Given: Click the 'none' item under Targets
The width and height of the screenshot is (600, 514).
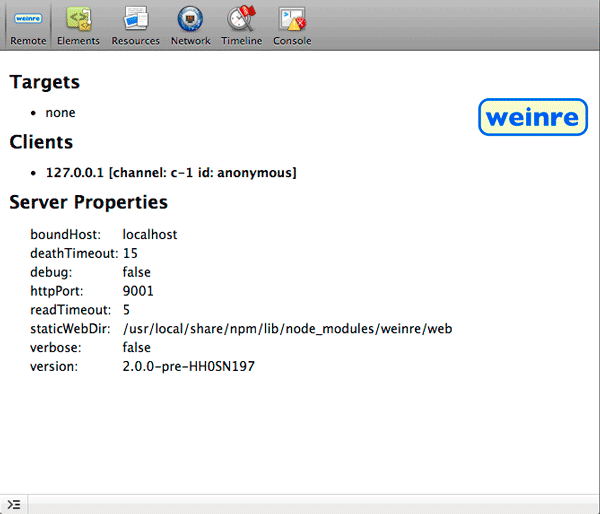Looking at the screenshot, I should [x=60, y=113].
